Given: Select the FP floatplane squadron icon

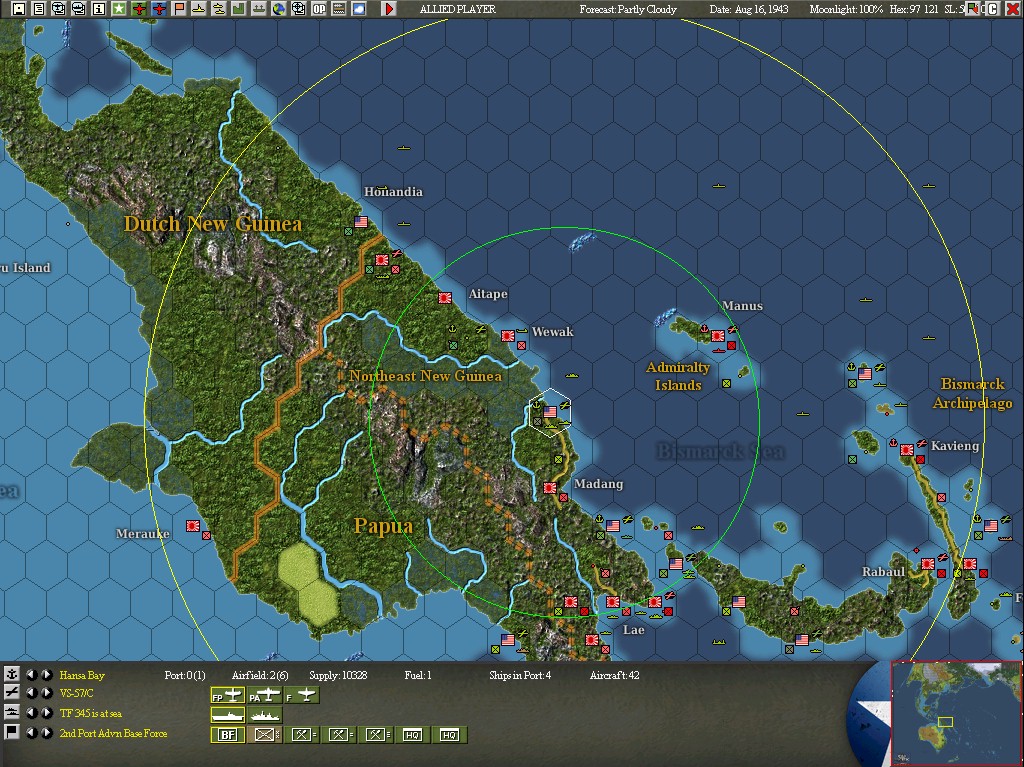Looking at the screenshot, I should 227,695.
